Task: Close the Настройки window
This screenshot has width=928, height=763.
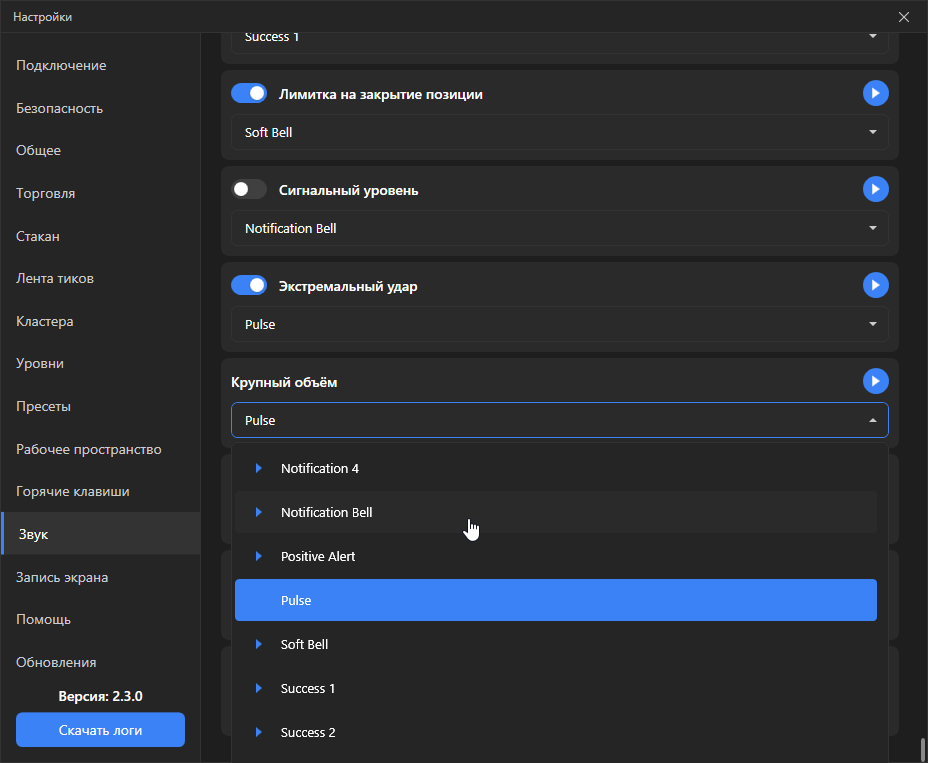Action: (904, 17)
